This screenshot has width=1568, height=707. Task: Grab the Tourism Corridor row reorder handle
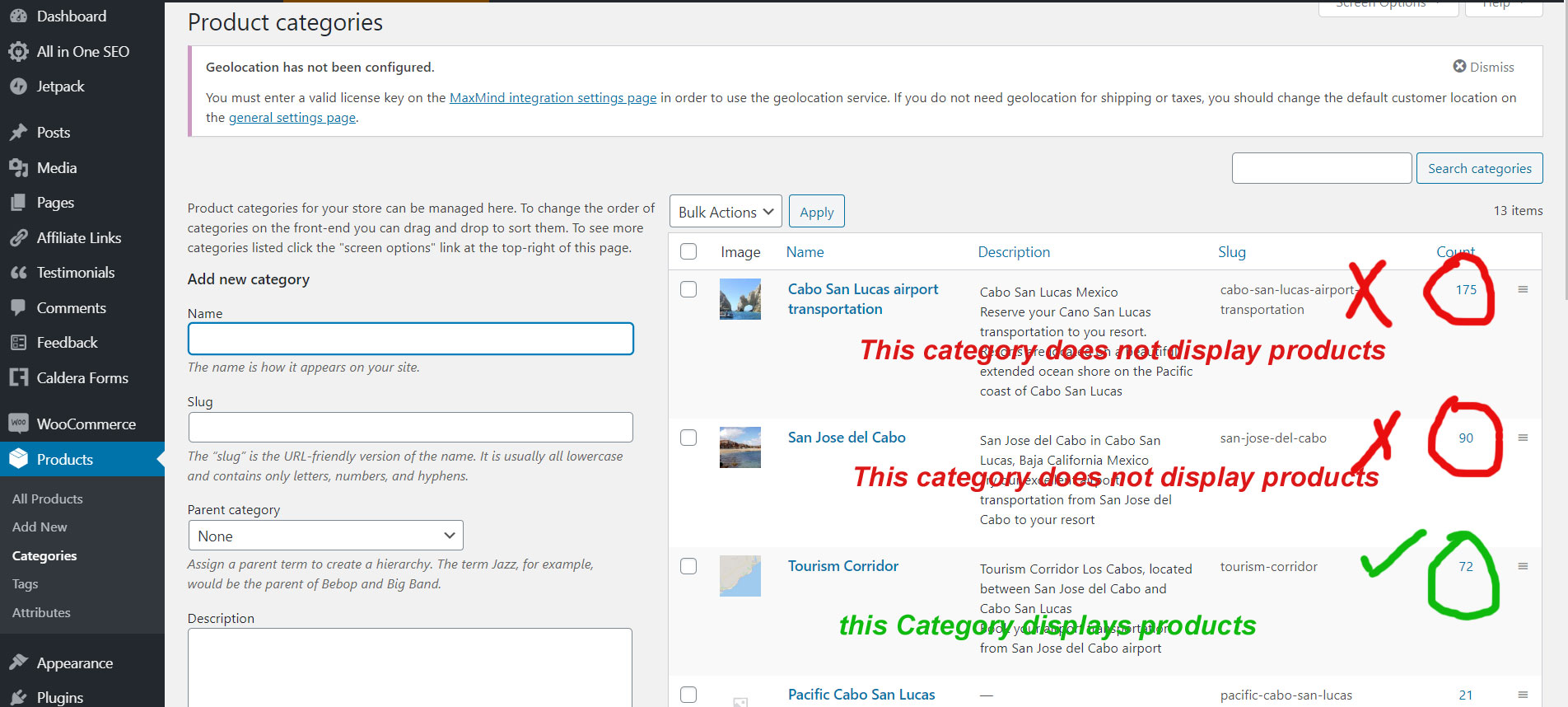1523,567
